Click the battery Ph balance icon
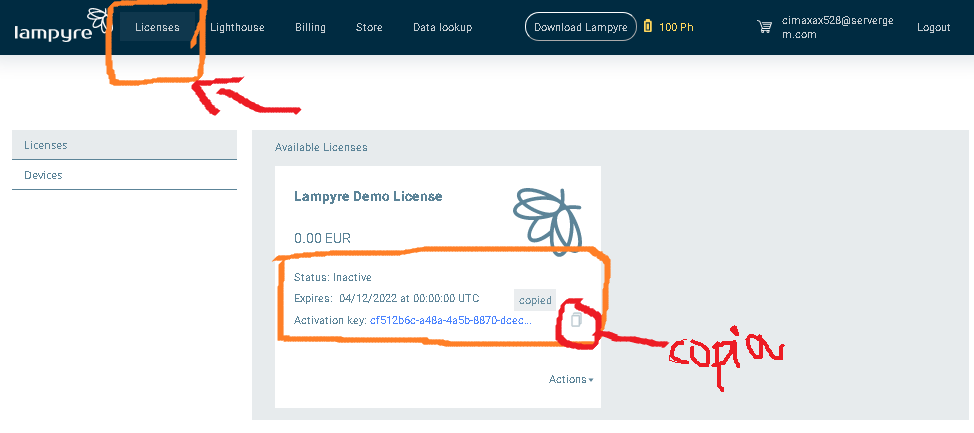Image resolution: width=974 pixels, height=433 pixels. (x=648, y=27)
